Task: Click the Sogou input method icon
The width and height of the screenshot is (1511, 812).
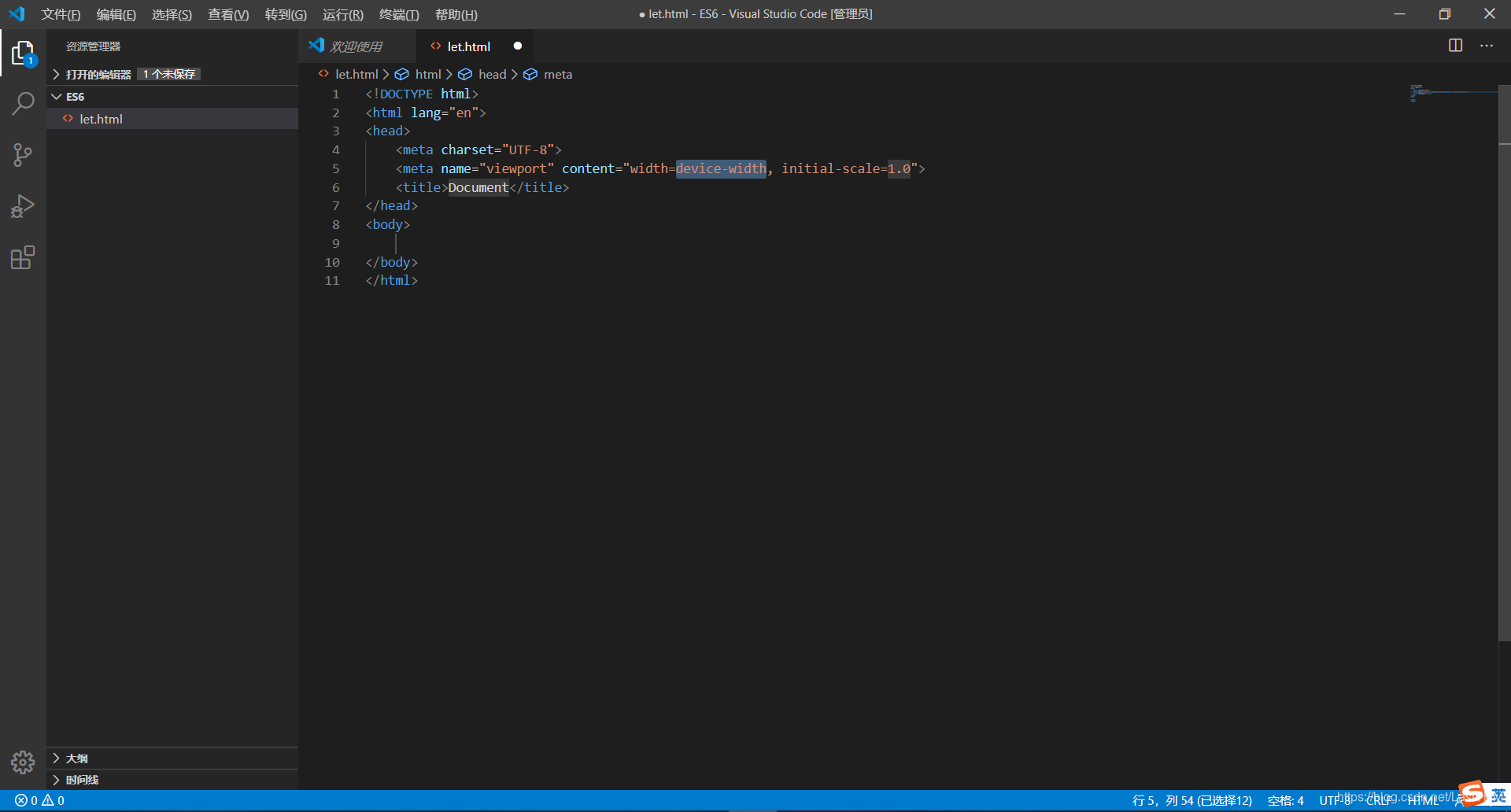Action: (x=1471, y=793)
